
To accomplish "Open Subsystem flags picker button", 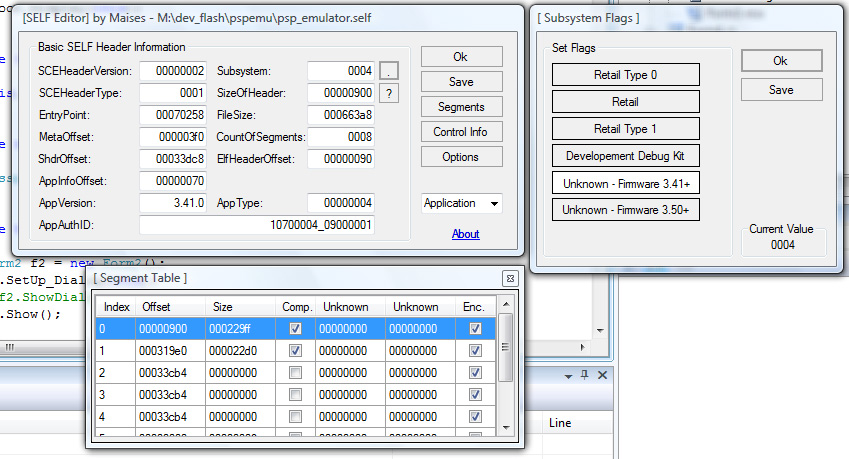I will pos(389,71).
